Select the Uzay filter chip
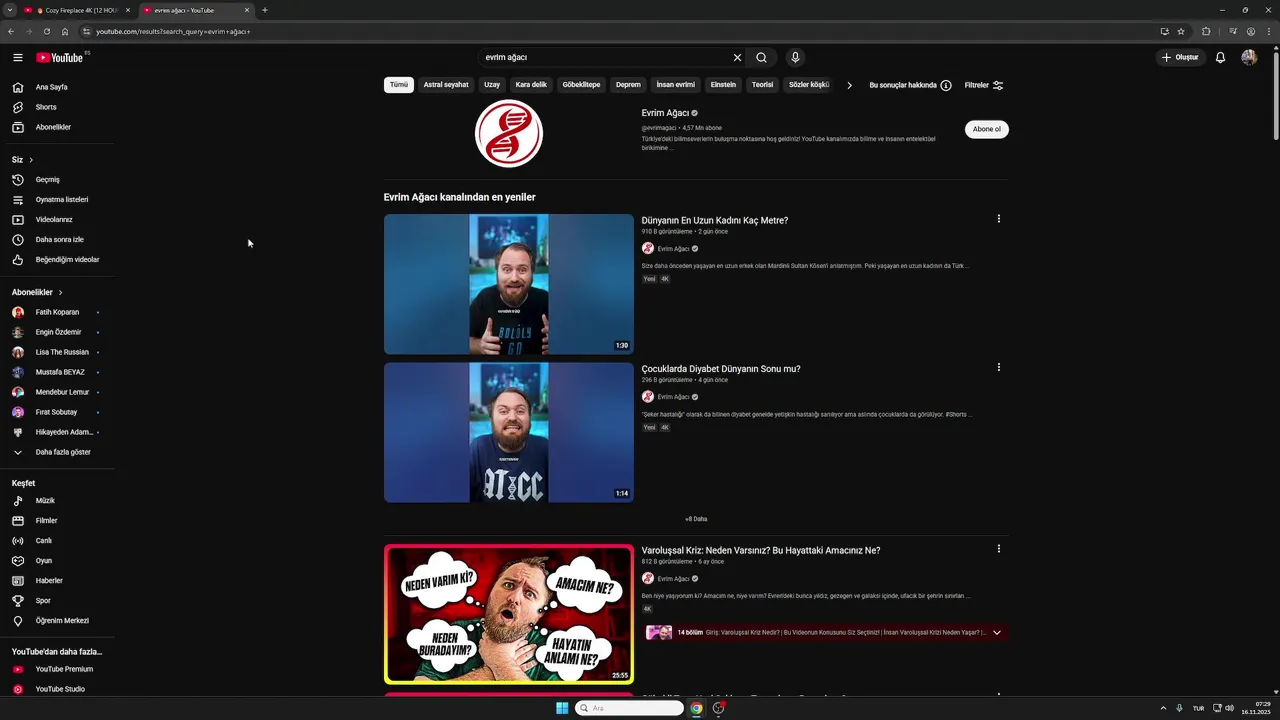 (x=492, y=85)
